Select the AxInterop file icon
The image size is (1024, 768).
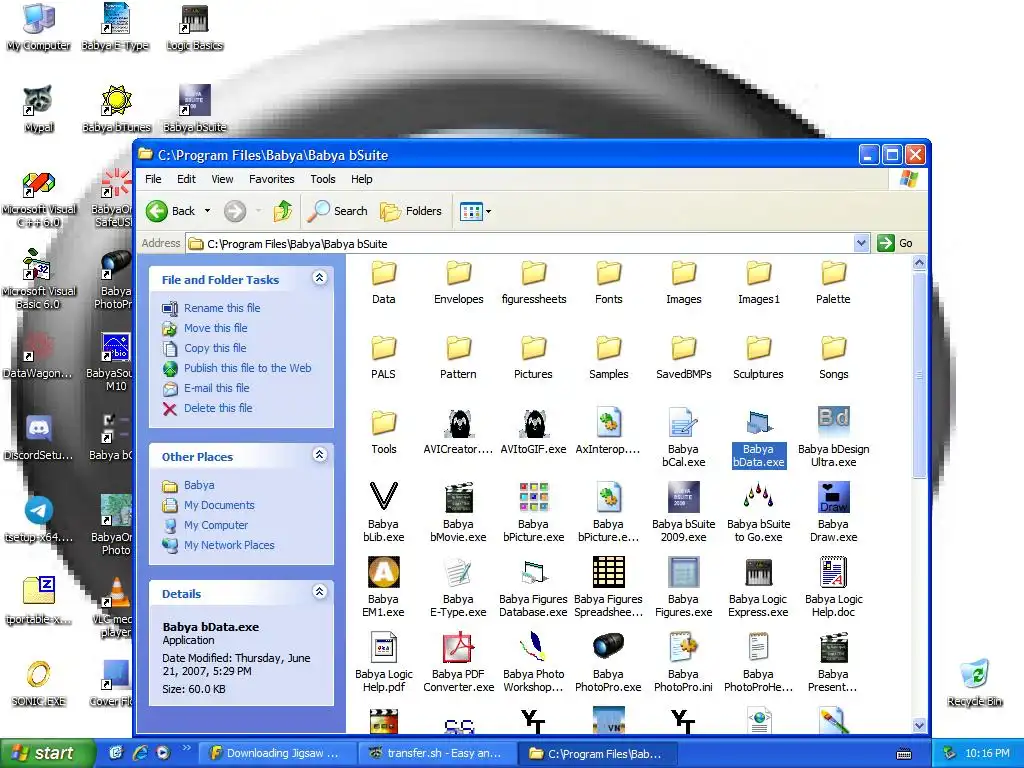pos(609,423)
